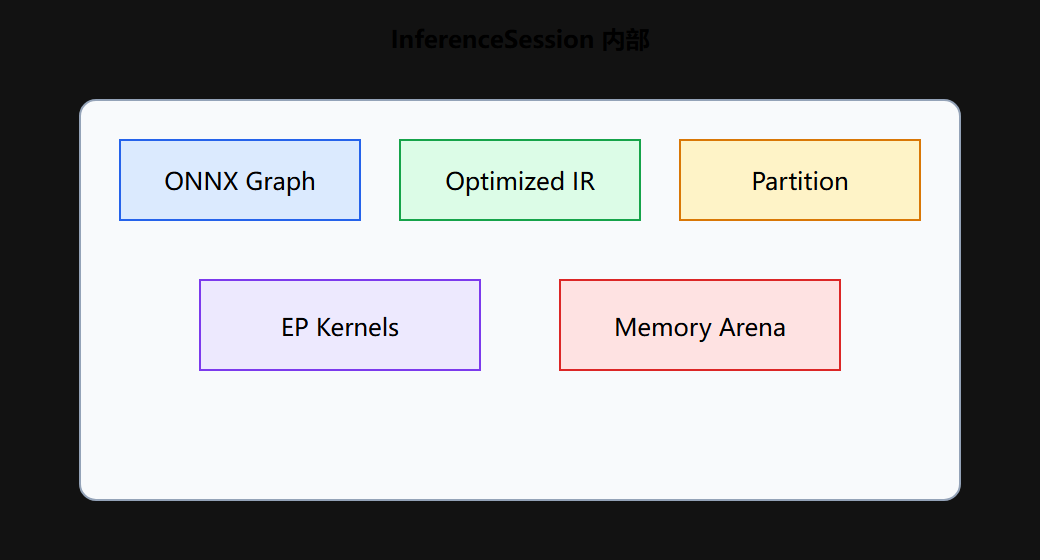The height and width of the screenshot is (560, 1040).
Task: Click the word InferenceSession in the title
Action: coord(493,40)
